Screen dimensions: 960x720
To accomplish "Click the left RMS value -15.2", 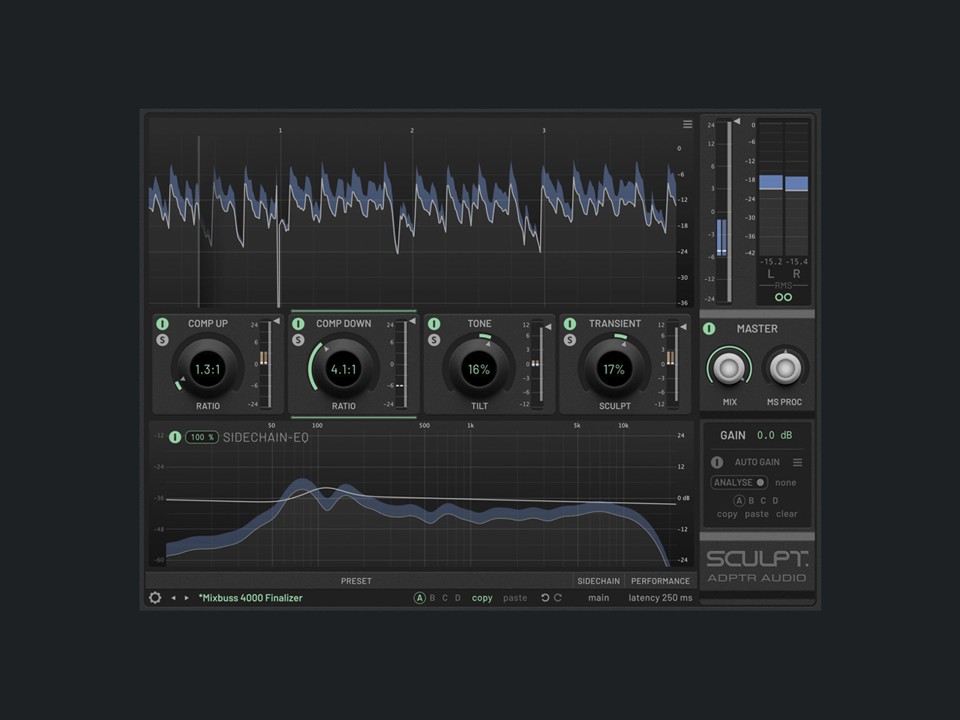I will pyautogui.click(x=771, y=261).
